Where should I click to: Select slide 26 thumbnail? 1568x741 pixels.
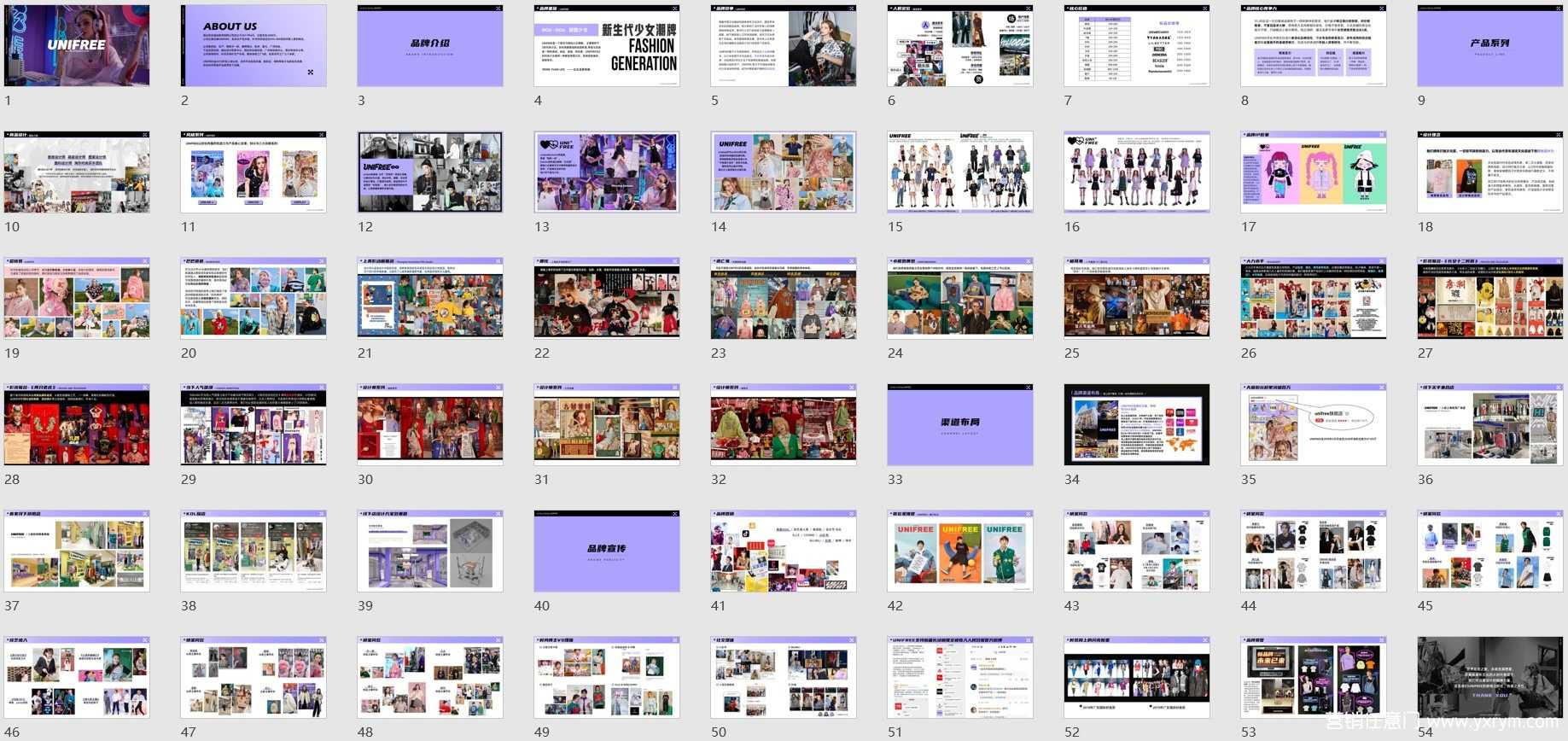pos(1314,298)
